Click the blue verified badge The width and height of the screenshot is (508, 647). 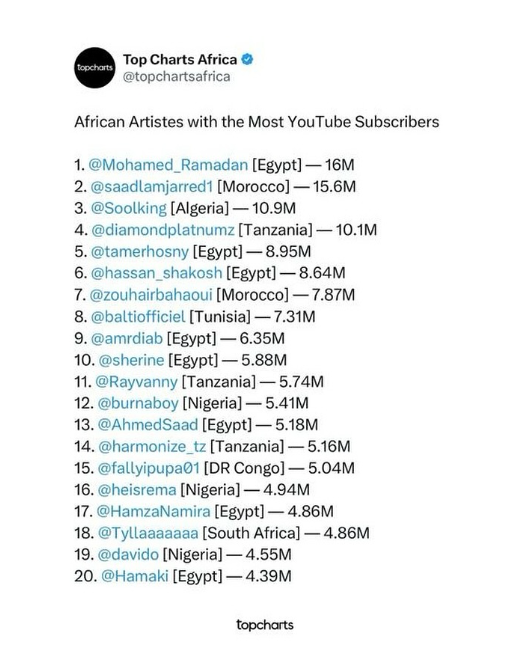(247, 60)
